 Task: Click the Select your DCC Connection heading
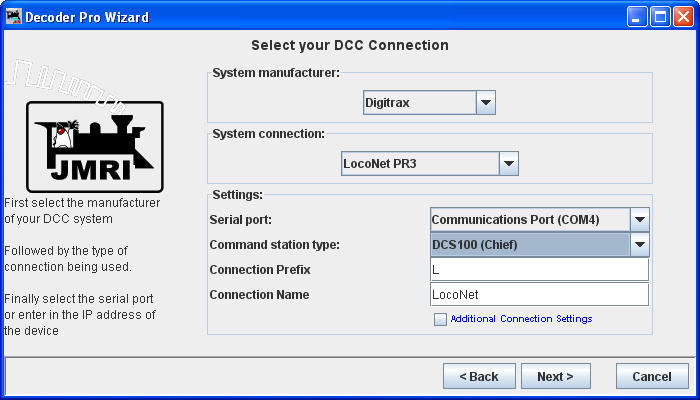click(x=349, y=45)
